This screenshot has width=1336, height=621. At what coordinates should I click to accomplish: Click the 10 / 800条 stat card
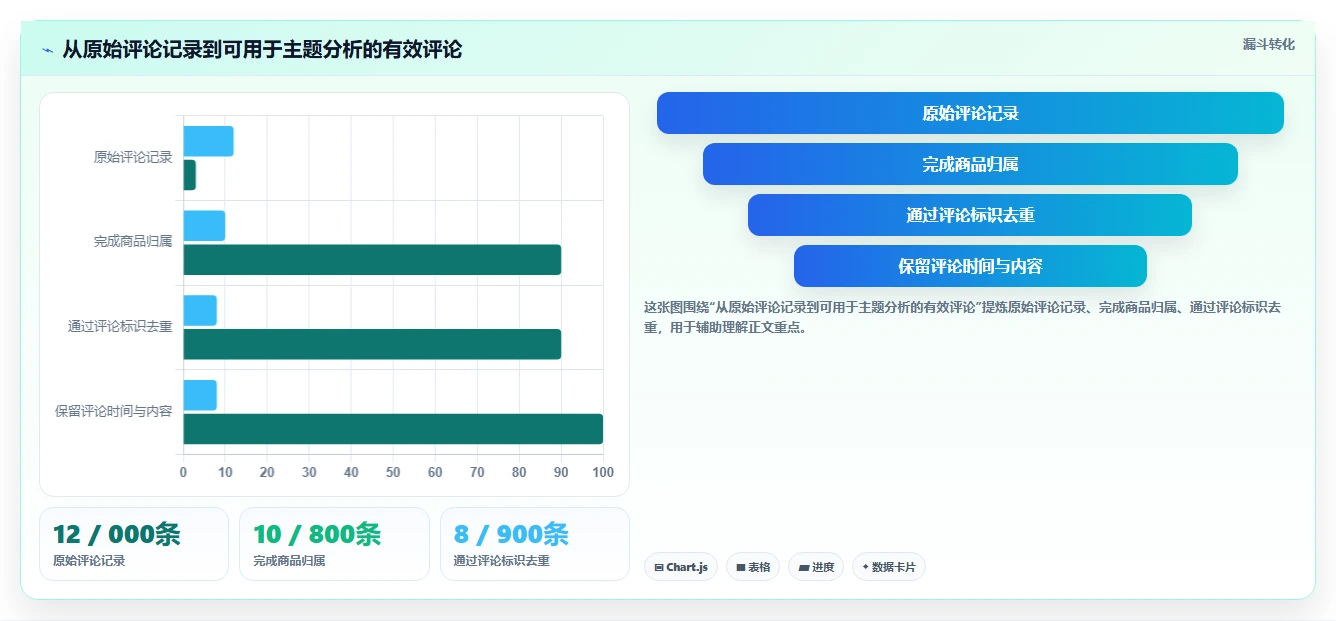tap(334, 544)
